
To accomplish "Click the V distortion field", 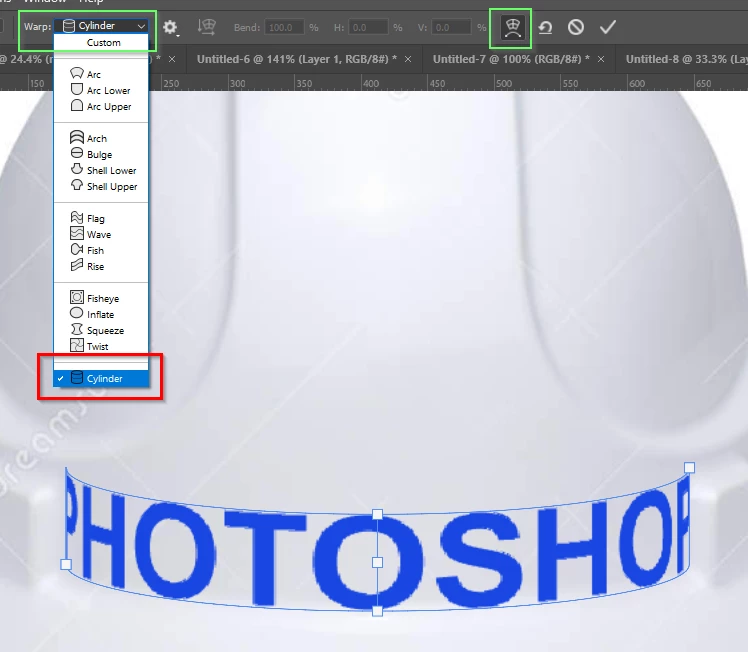I will click(451, 27).
